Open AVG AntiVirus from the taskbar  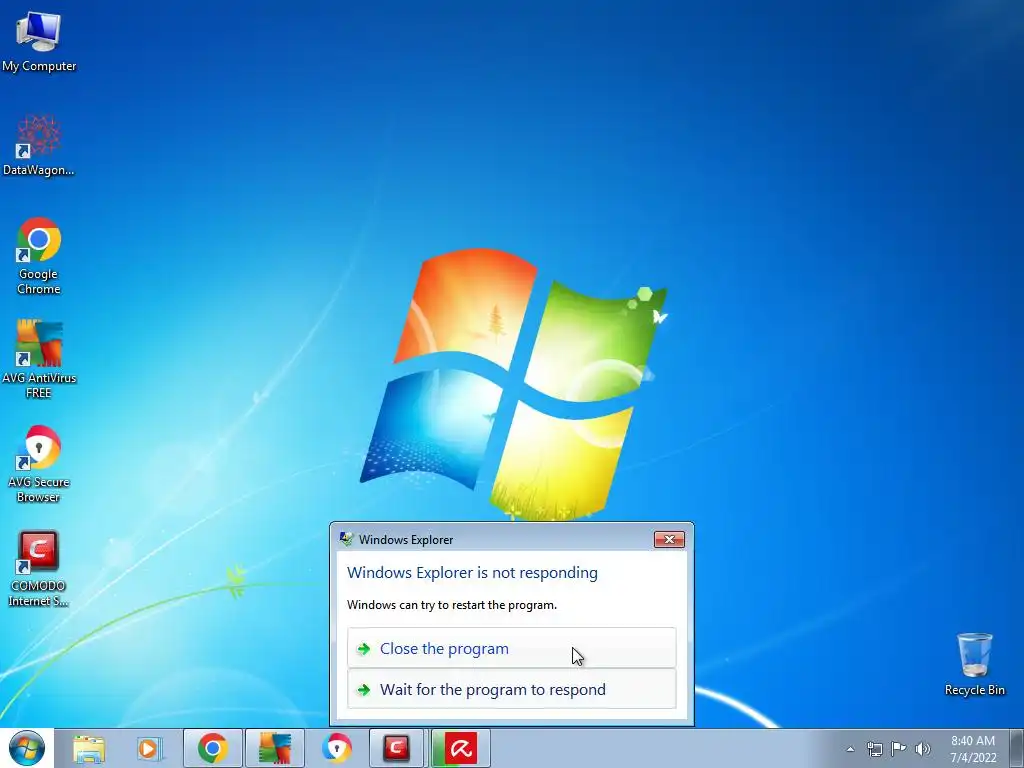tap(275, 748)
